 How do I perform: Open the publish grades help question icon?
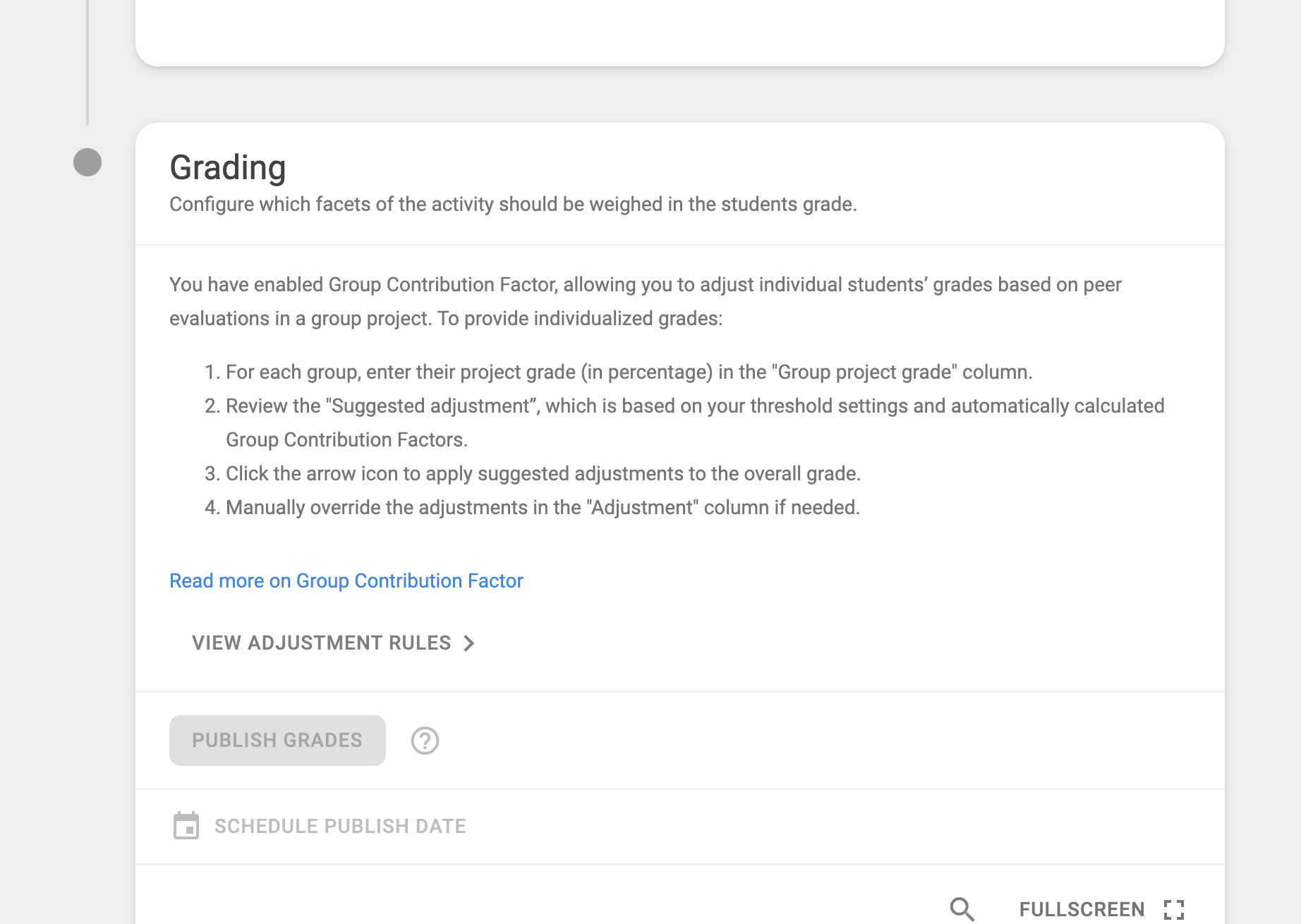click(x=425, y=741)
